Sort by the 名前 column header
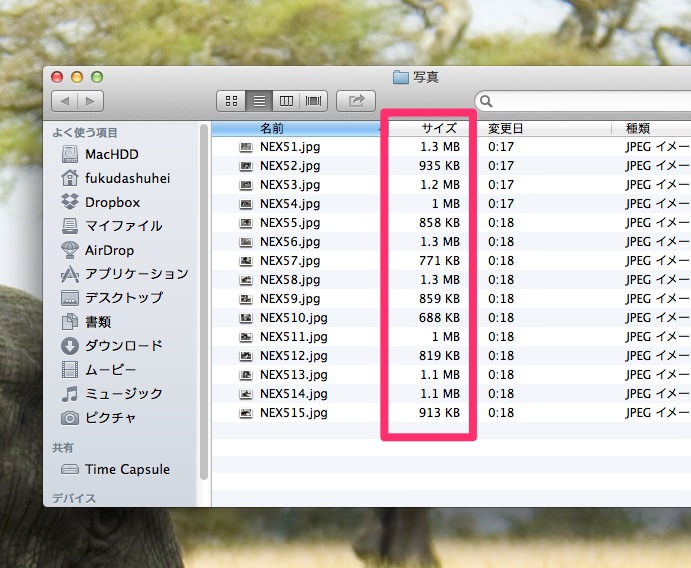691x568 pixels. [295, 128]
